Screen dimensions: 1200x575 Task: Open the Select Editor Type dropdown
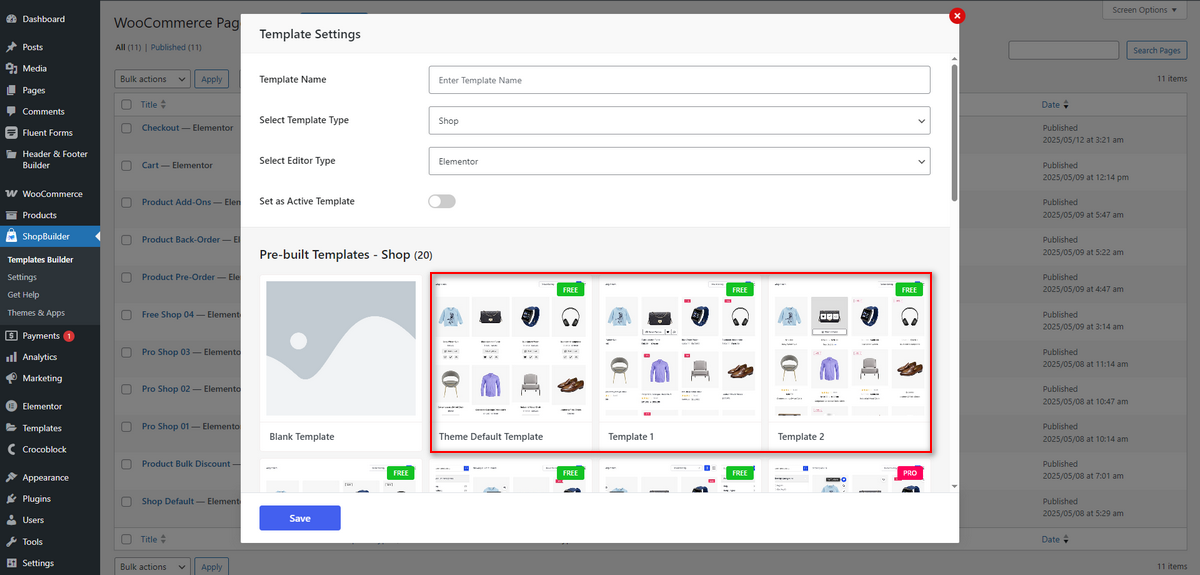[679, 160]
